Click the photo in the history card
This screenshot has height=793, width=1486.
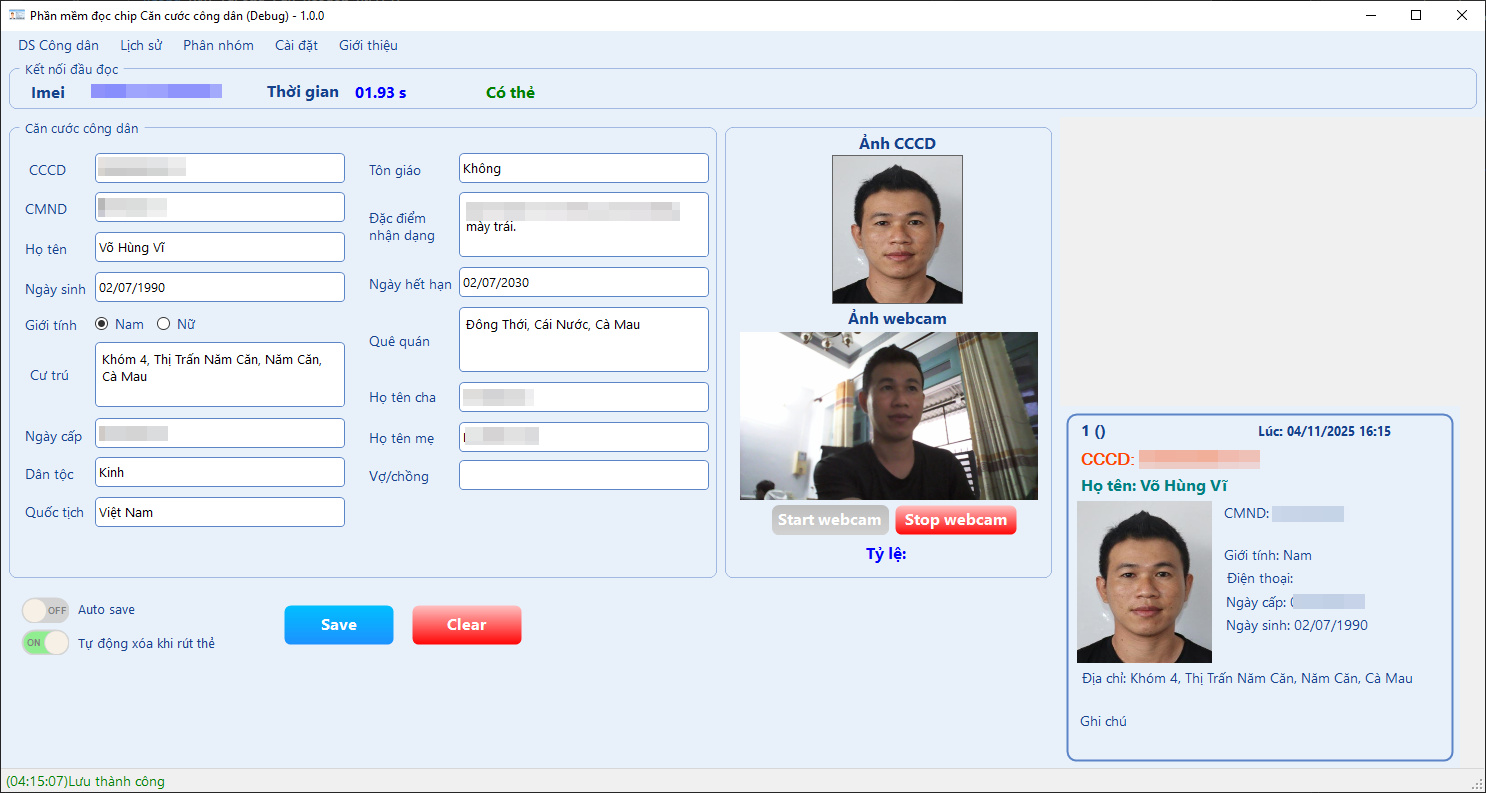(1144, 582)
